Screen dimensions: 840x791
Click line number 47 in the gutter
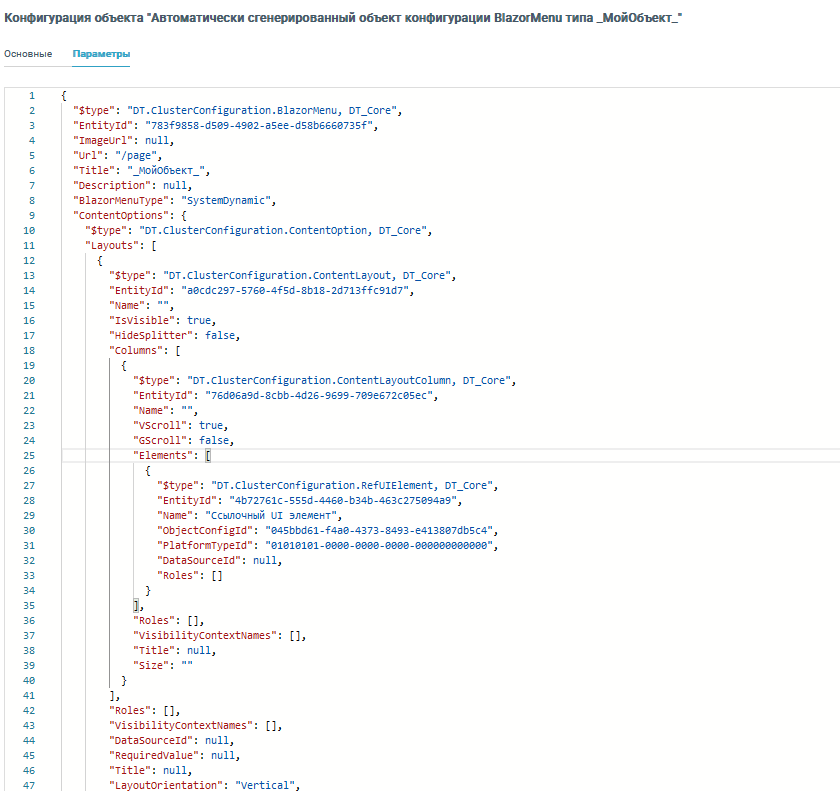point(32,785)
